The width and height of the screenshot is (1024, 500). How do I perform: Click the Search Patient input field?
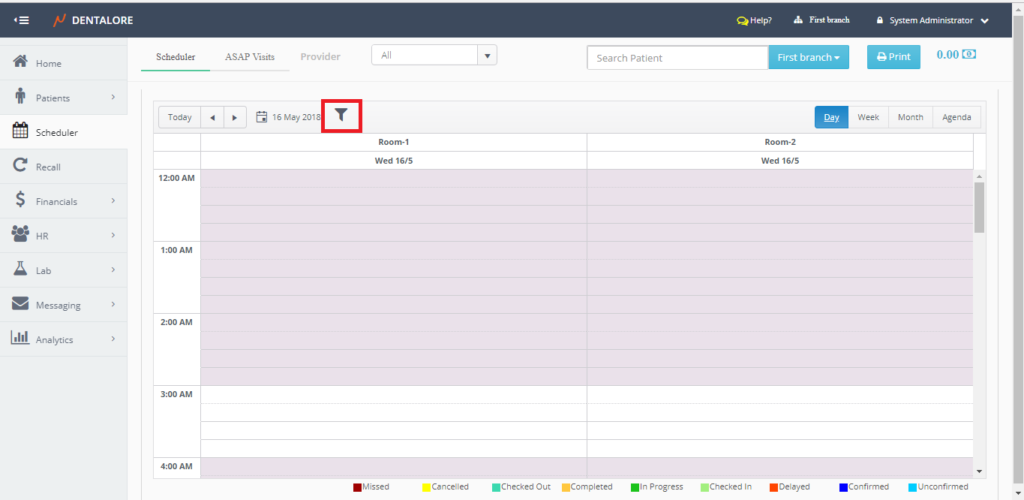click(677, 58)
